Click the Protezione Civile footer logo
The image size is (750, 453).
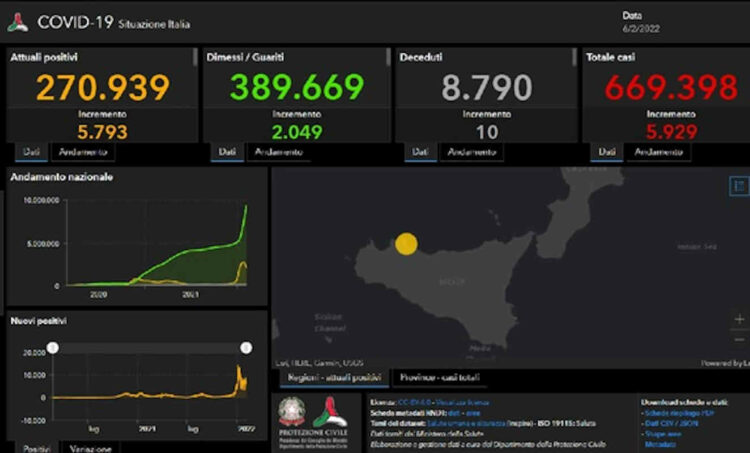[x=329, y=411]
